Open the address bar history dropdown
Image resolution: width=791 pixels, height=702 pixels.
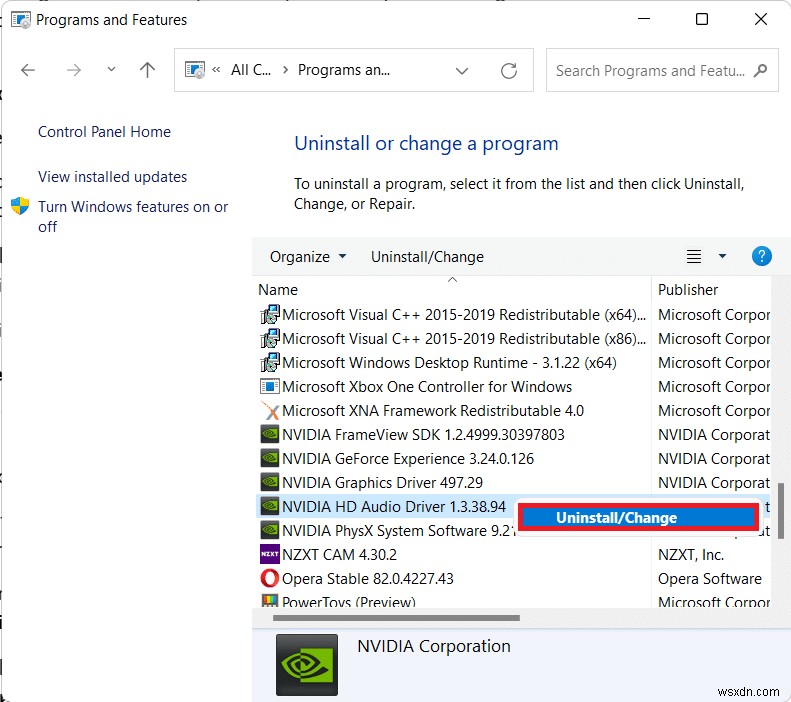point(462,71)
